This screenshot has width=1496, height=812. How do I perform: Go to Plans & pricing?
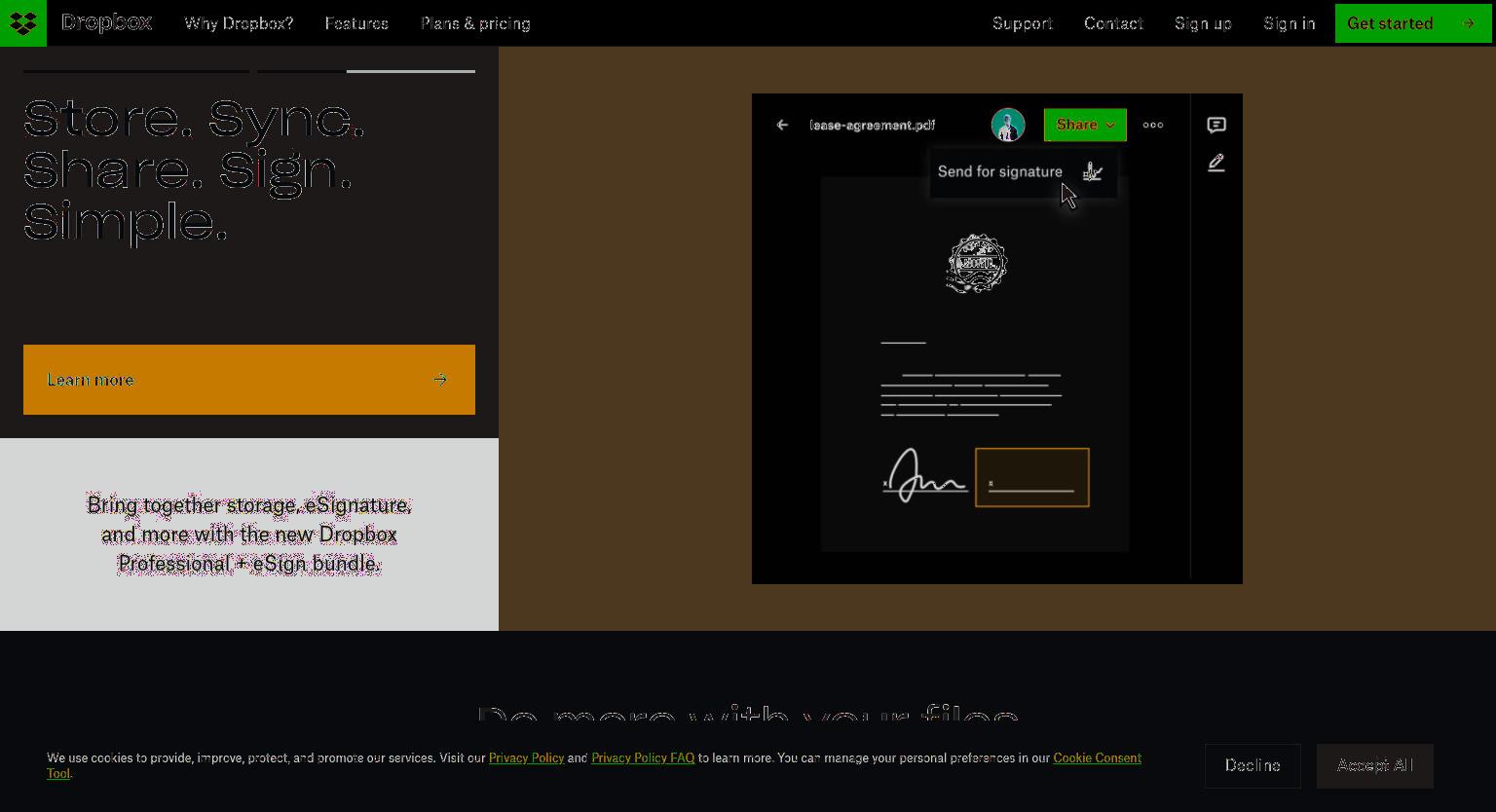point(475,23)
